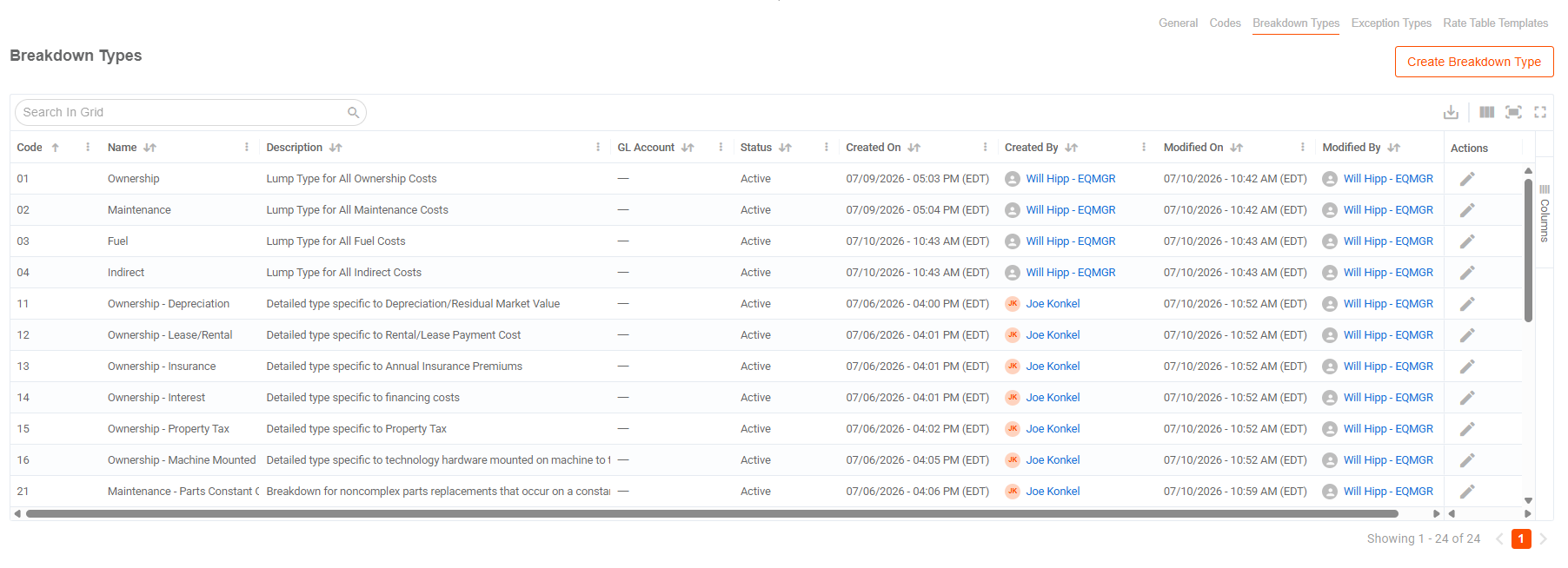The width and height of the screenshot is (1568, 568).
Task: Click the pencil icon for Ownership - Machine Mounted
Action: (x=1467, y=460)
